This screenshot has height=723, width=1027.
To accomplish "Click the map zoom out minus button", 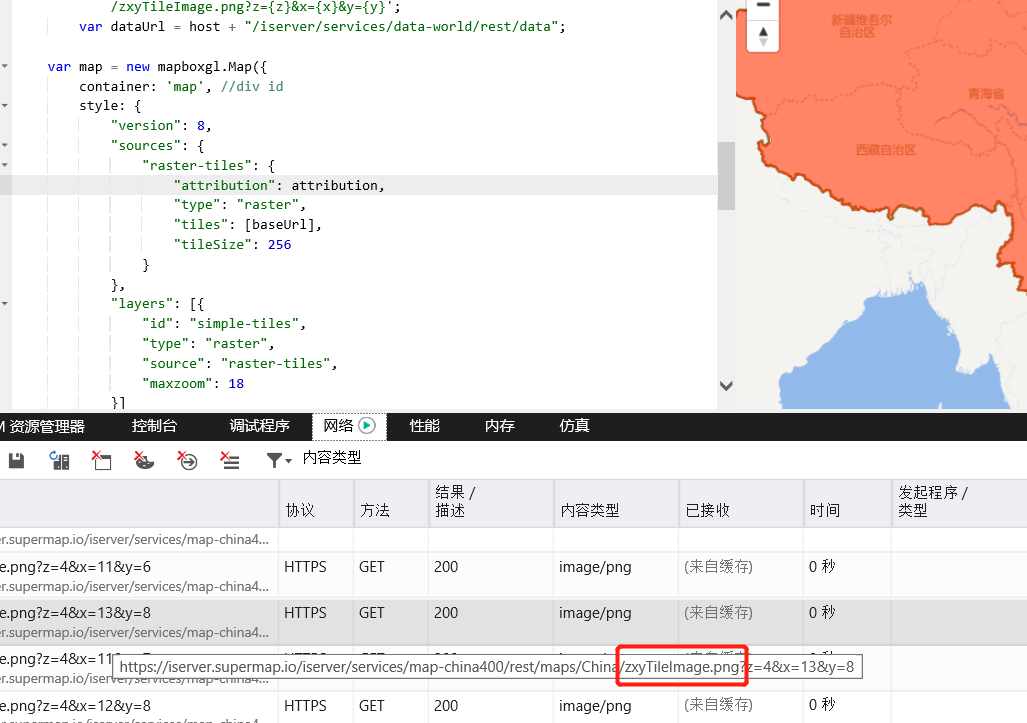I will [763, 6].
